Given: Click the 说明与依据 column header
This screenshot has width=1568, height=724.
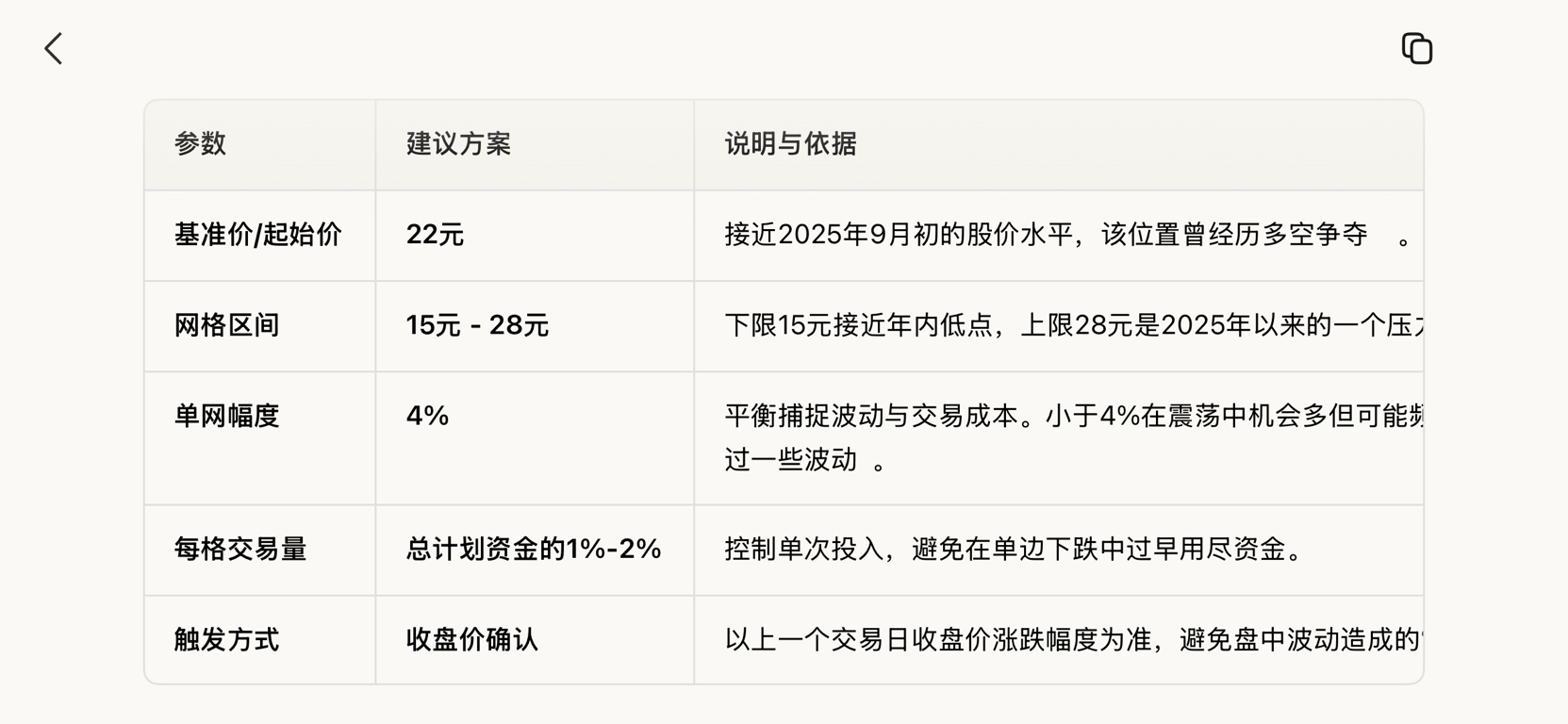Looking at the screenshot, I should 790,144.
